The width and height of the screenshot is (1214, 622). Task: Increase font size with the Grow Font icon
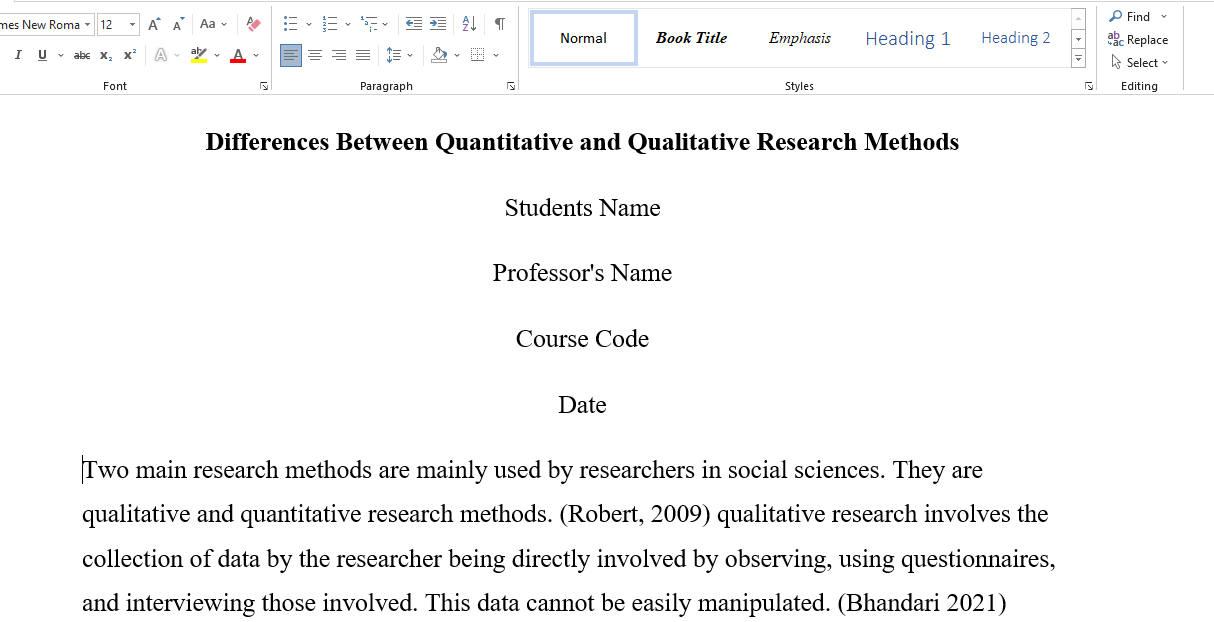tap(154, 24)
